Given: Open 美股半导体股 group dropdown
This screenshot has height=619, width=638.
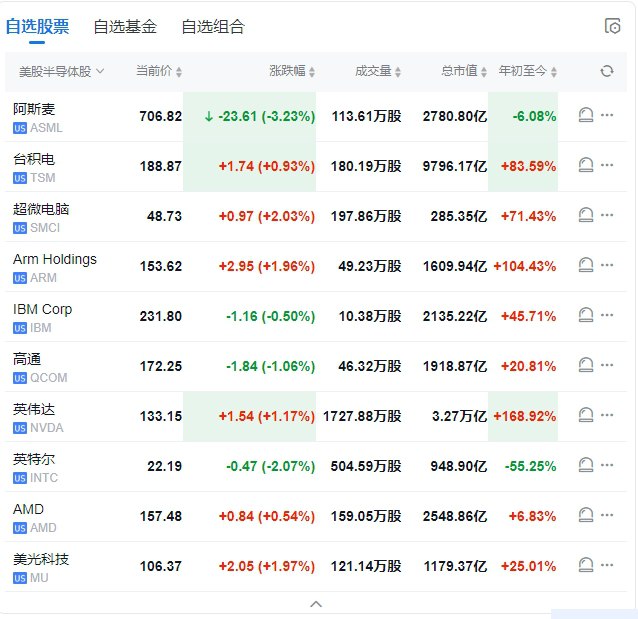Looking at the screenshot, I should (61, 72).
